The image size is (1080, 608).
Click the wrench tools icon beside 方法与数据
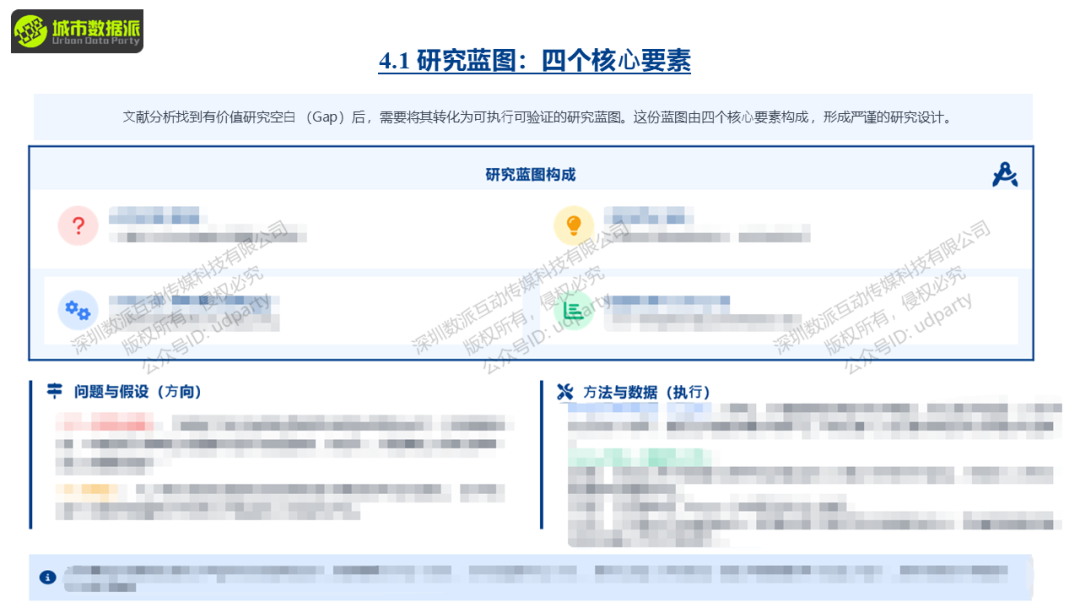coord(565,392)
